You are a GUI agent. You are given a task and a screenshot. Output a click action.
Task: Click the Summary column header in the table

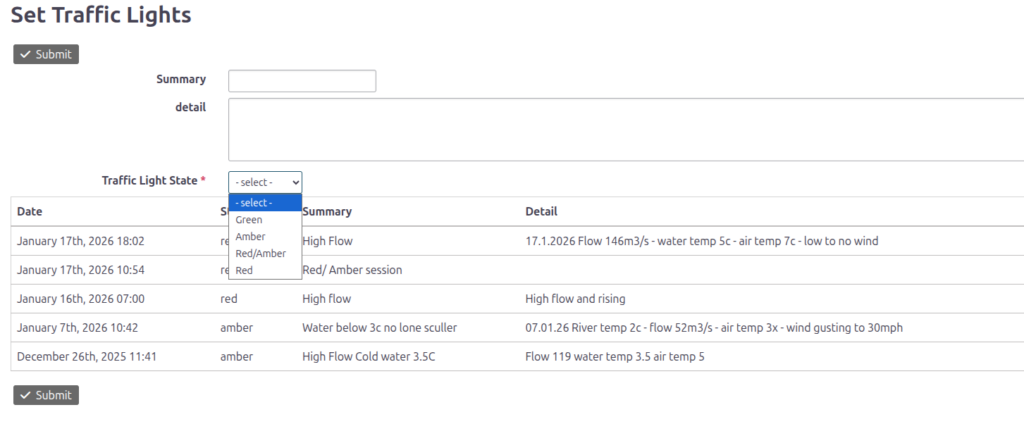(326, 212)
